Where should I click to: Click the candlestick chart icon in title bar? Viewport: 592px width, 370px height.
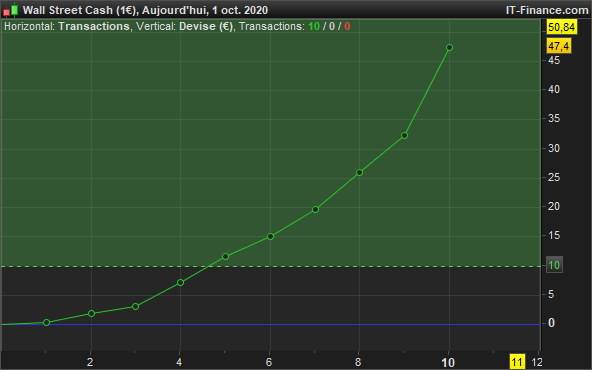coord(10,10)
